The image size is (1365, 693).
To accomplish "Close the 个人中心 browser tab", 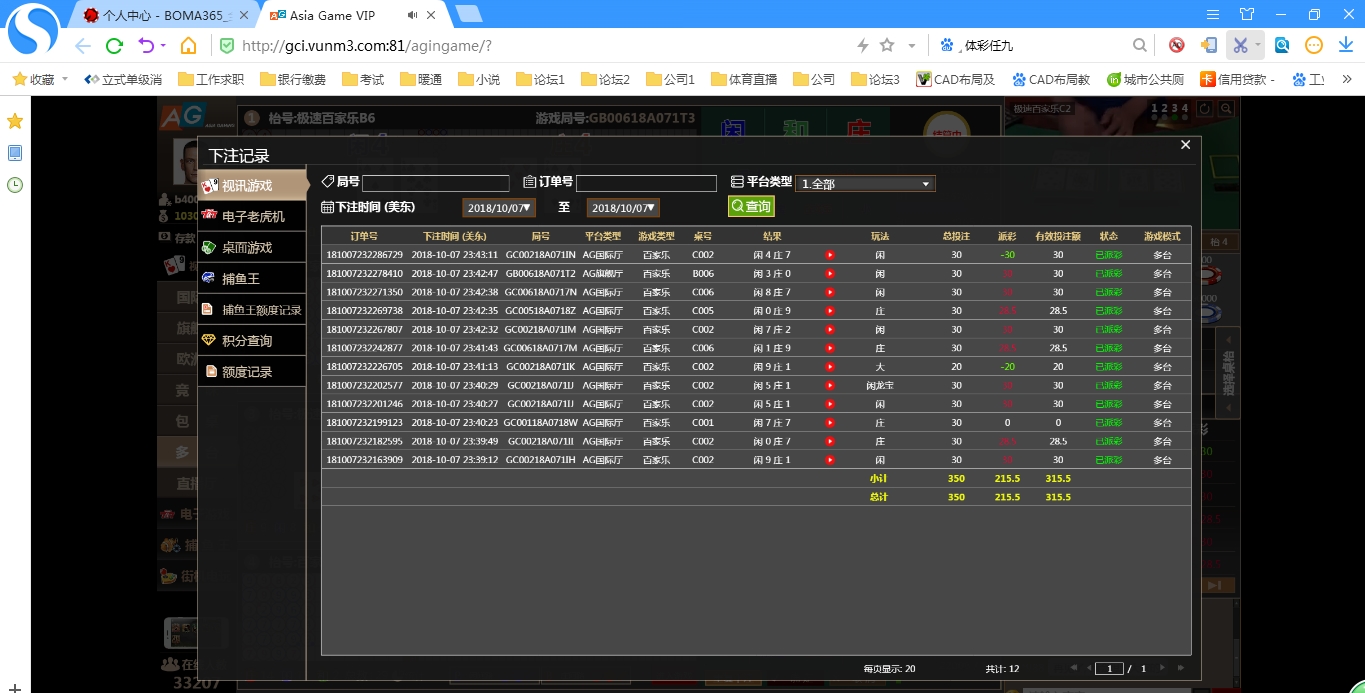I will point(244,15).
